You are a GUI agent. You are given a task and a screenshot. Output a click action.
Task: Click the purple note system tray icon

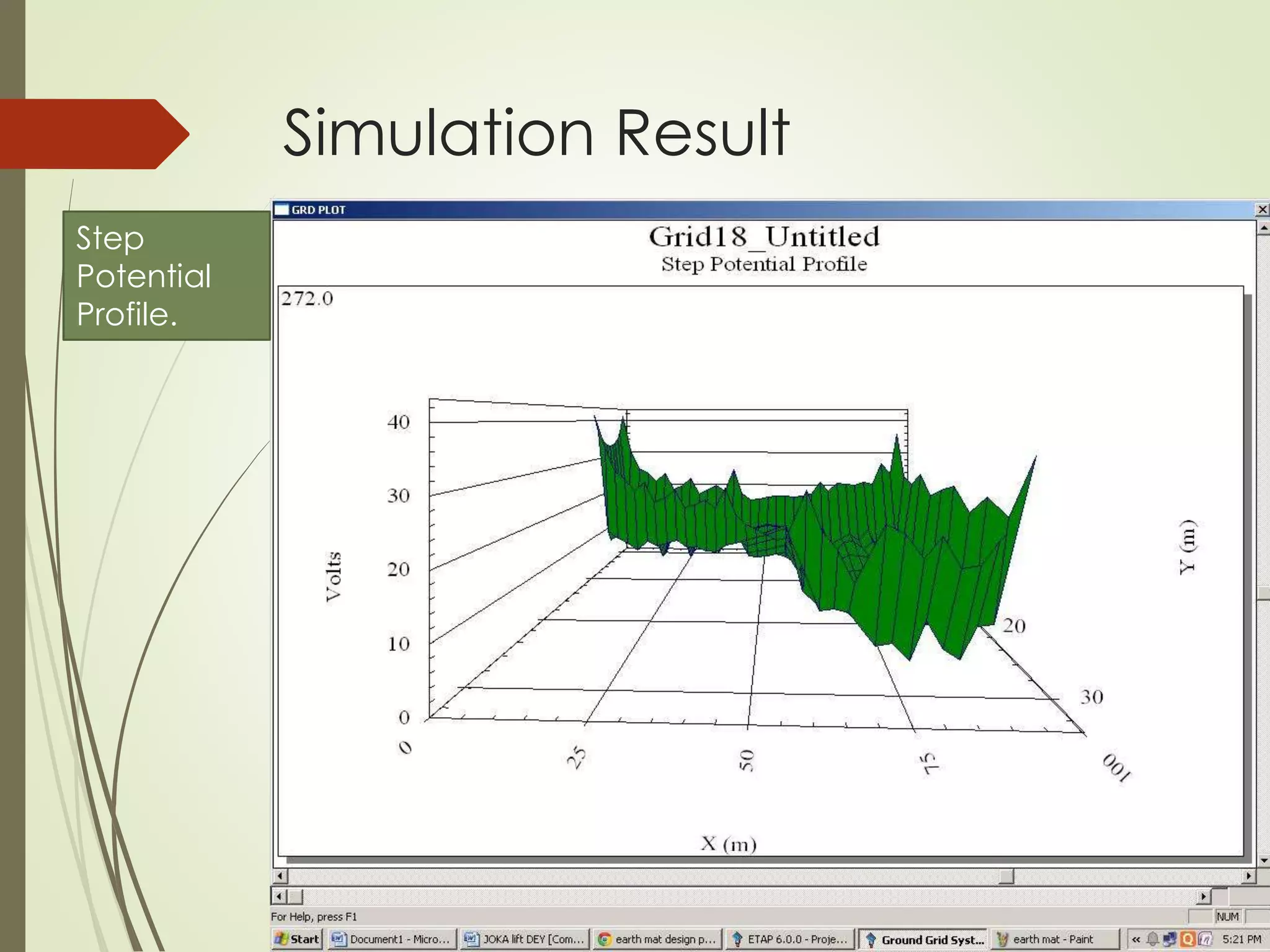(1204, 939)
